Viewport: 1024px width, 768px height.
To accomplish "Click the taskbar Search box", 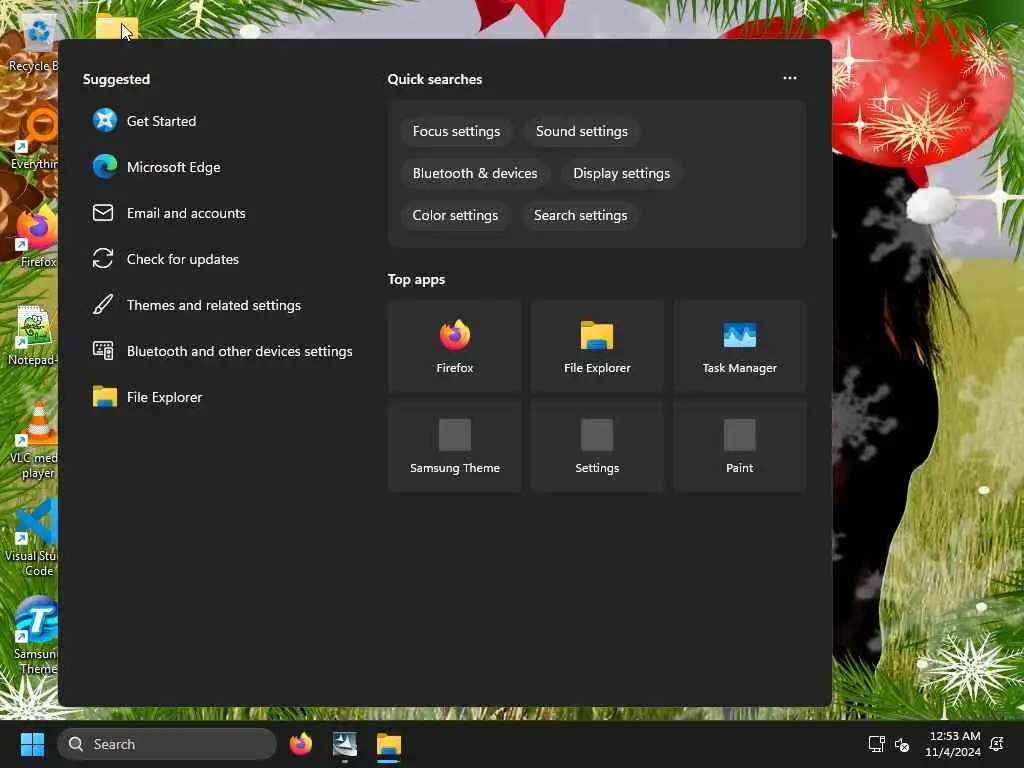I will 167,744.
